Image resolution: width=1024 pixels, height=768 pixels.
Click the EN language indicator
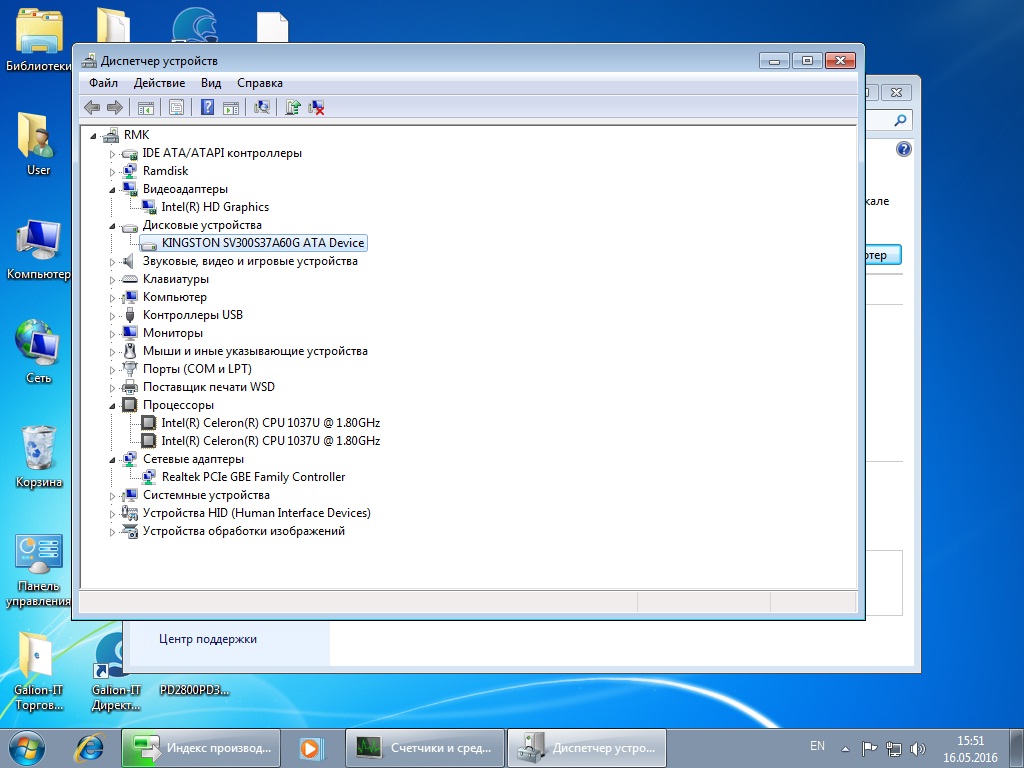tap(817, 746)
